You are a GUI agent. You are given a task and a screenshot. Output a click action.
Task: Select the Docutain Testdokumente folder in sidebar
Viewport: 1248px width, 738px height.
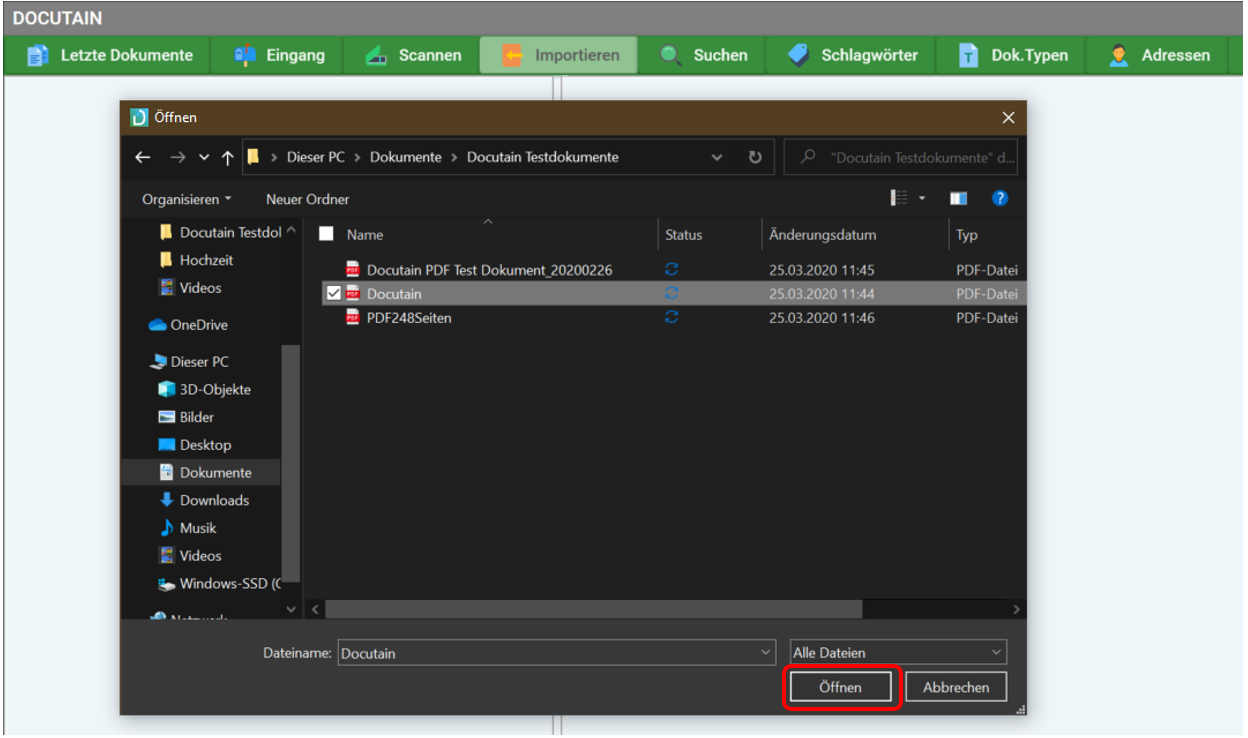coord(220,232)
